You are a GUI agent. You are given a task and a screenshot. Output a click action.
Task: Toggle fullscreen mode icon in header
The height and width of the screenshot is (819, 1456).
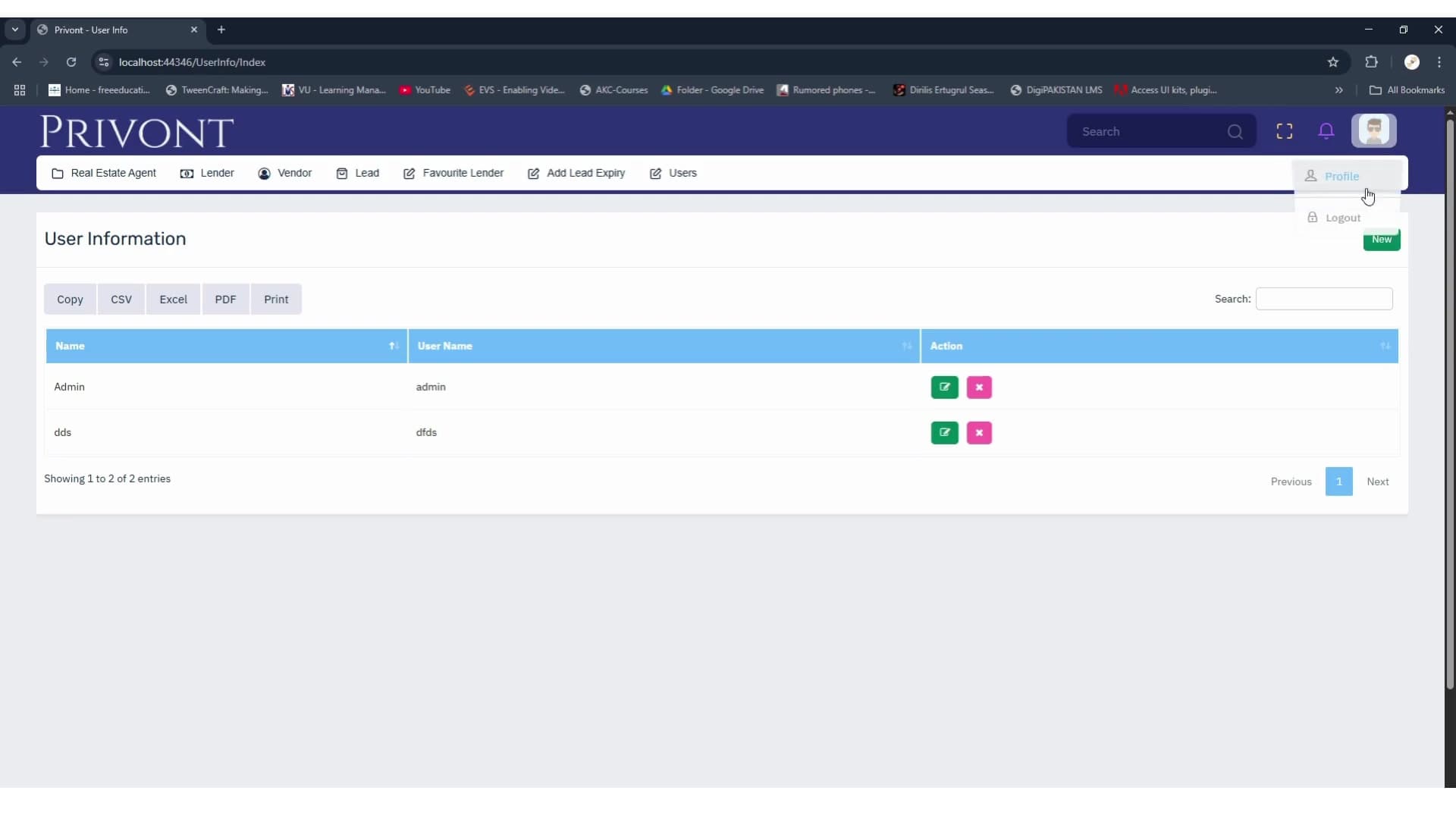[x=1284, y=131]
